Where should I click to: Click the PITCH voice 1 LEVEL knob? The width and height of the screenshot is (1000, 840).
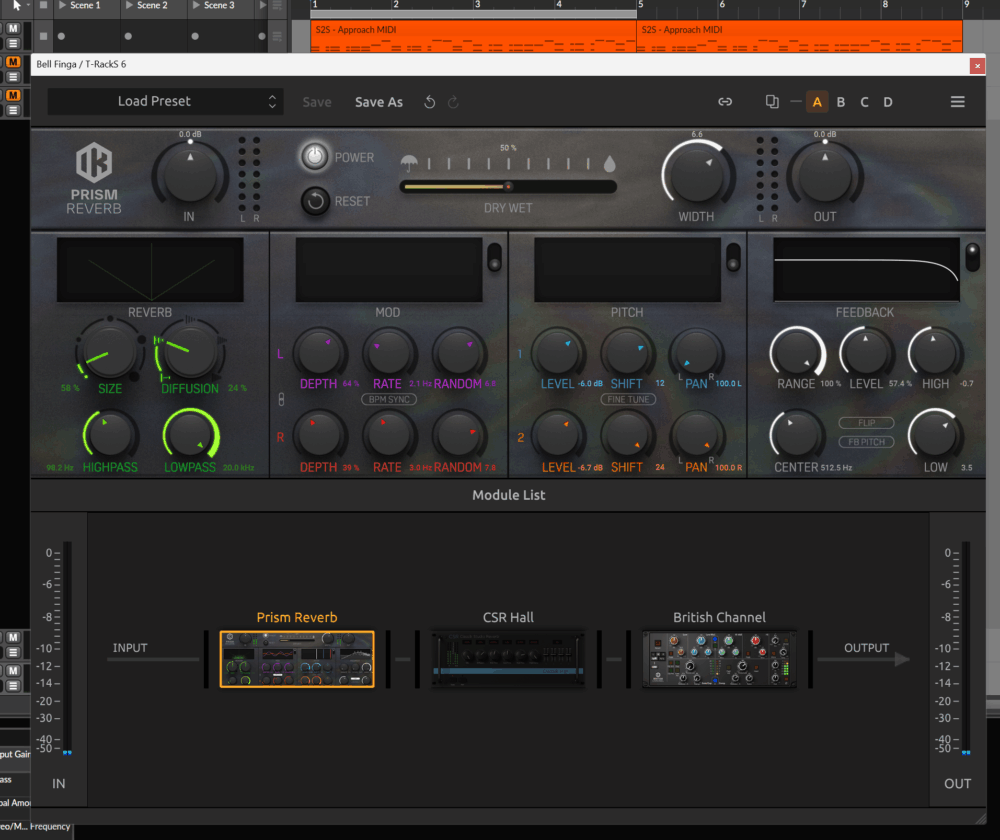click(558, 353)
